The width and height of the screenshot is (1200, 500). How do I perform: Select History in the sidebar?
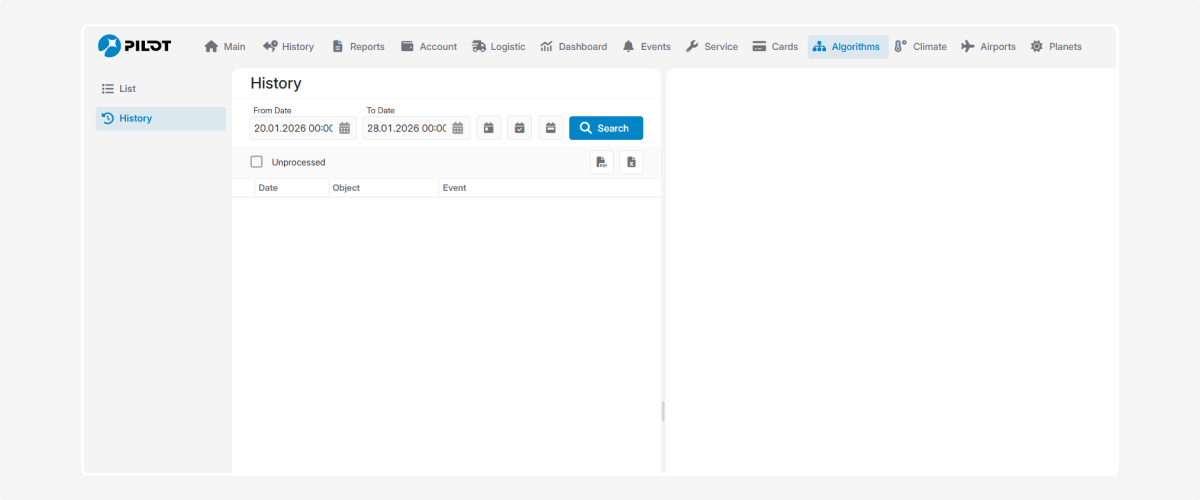click(135, 118)
